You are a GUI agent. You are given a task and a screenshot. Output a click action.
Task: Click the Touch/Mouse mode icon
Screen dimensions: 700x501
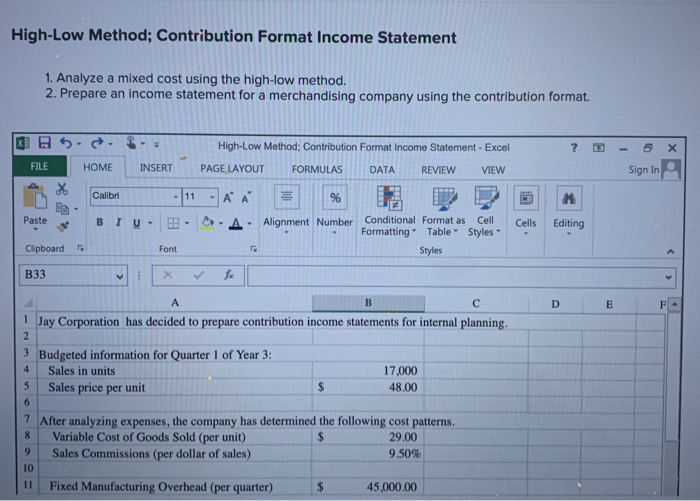pos(131,143)
